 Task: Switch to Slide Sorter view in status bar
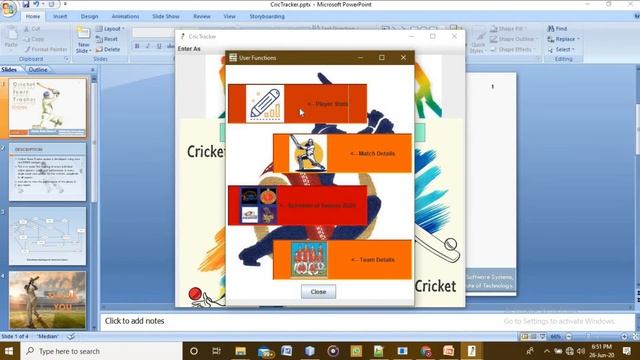point(533,337)
